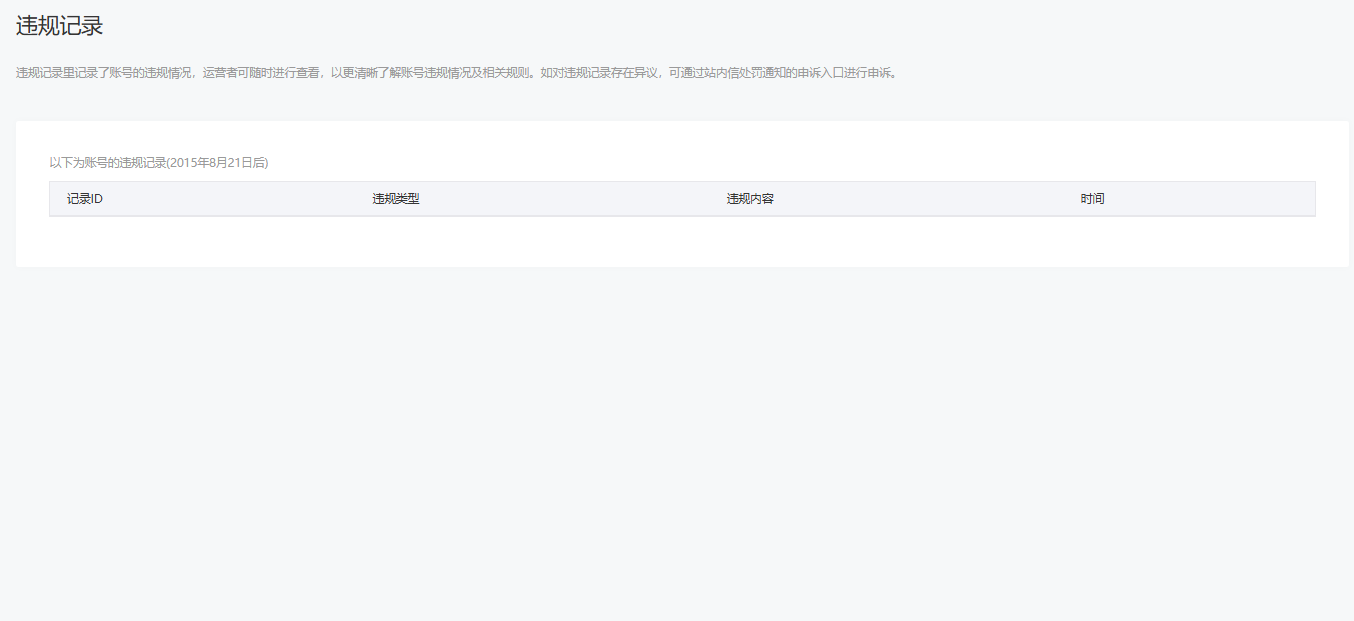Click the 时间 column header

click(x=1092, y=199)
